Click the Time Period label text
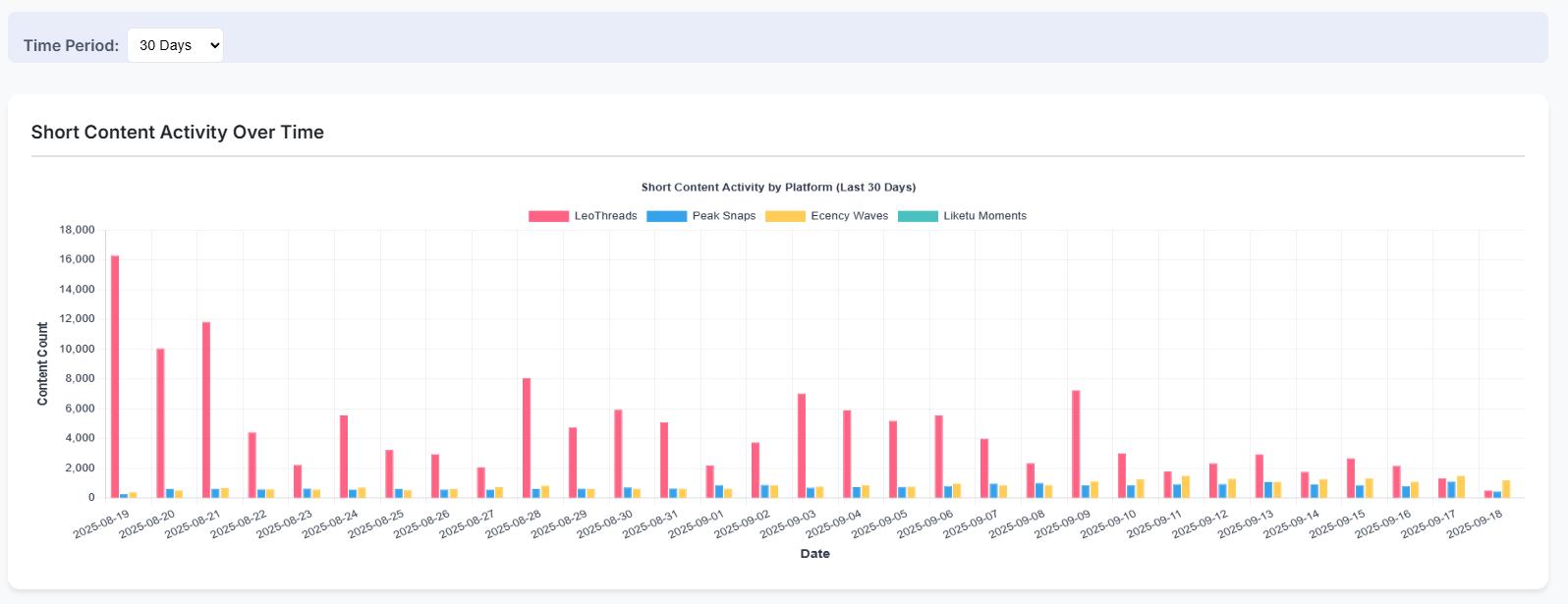This screenshot has height=604, width=1568. [71, 45]
